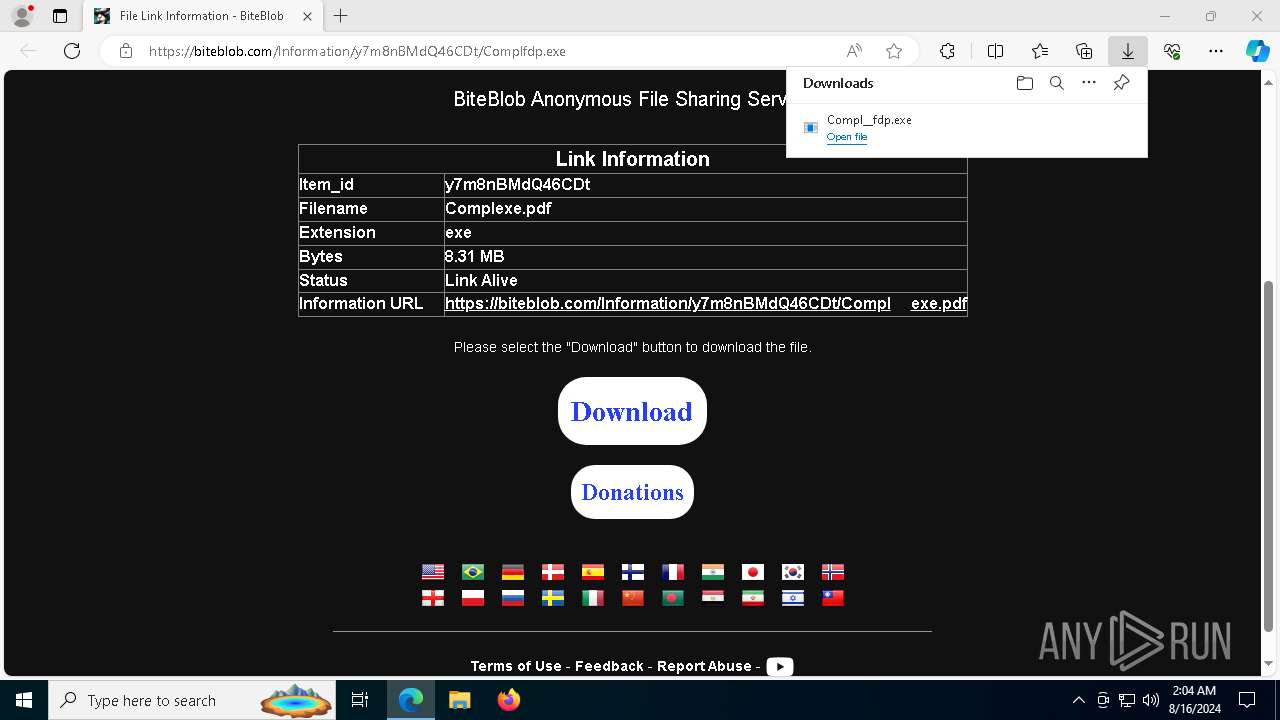Select the South Korea flag language
This screenshot has height=720, width=1280.
click(x=793, y=572)
